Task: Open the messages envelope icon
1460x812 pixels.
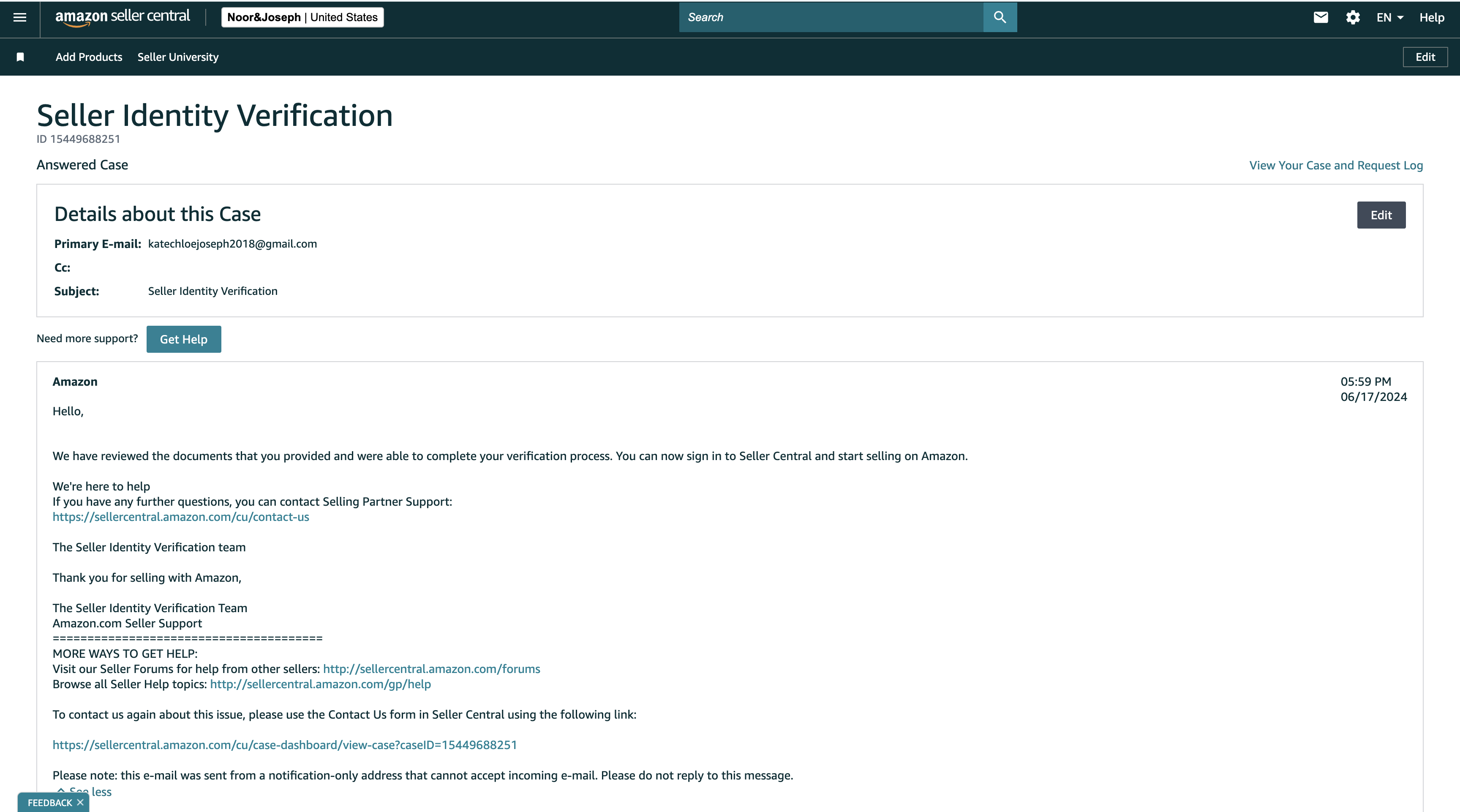Action: (1321, 17)
